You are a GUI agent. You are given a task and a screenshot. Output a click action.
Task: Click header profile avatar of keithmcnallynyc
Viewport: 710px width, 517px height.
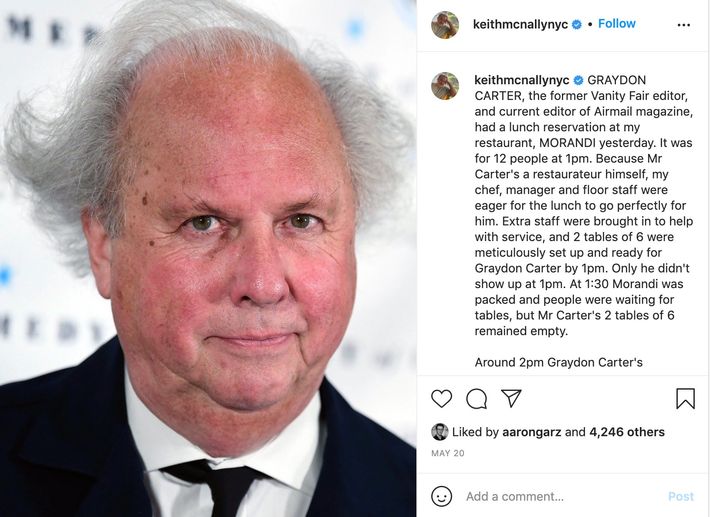445,25
